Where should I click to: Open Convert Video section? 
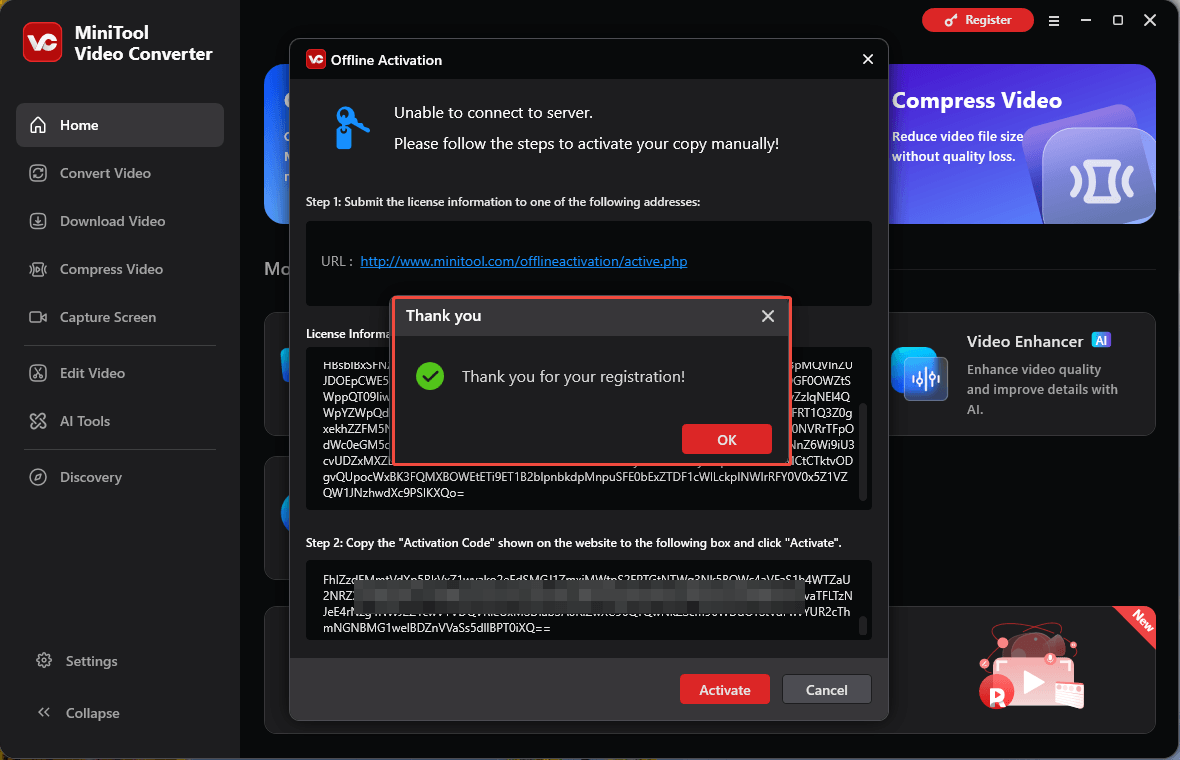coord(120,173)
